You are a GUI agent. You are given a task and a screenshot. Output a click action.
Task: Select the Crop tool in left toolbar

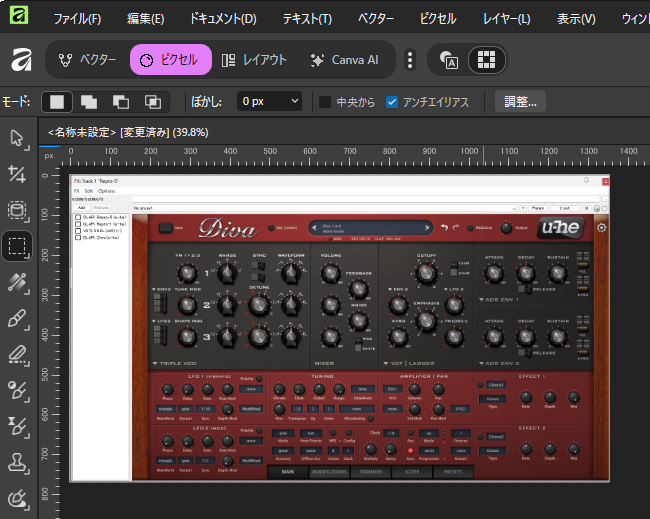pos(17,174)
